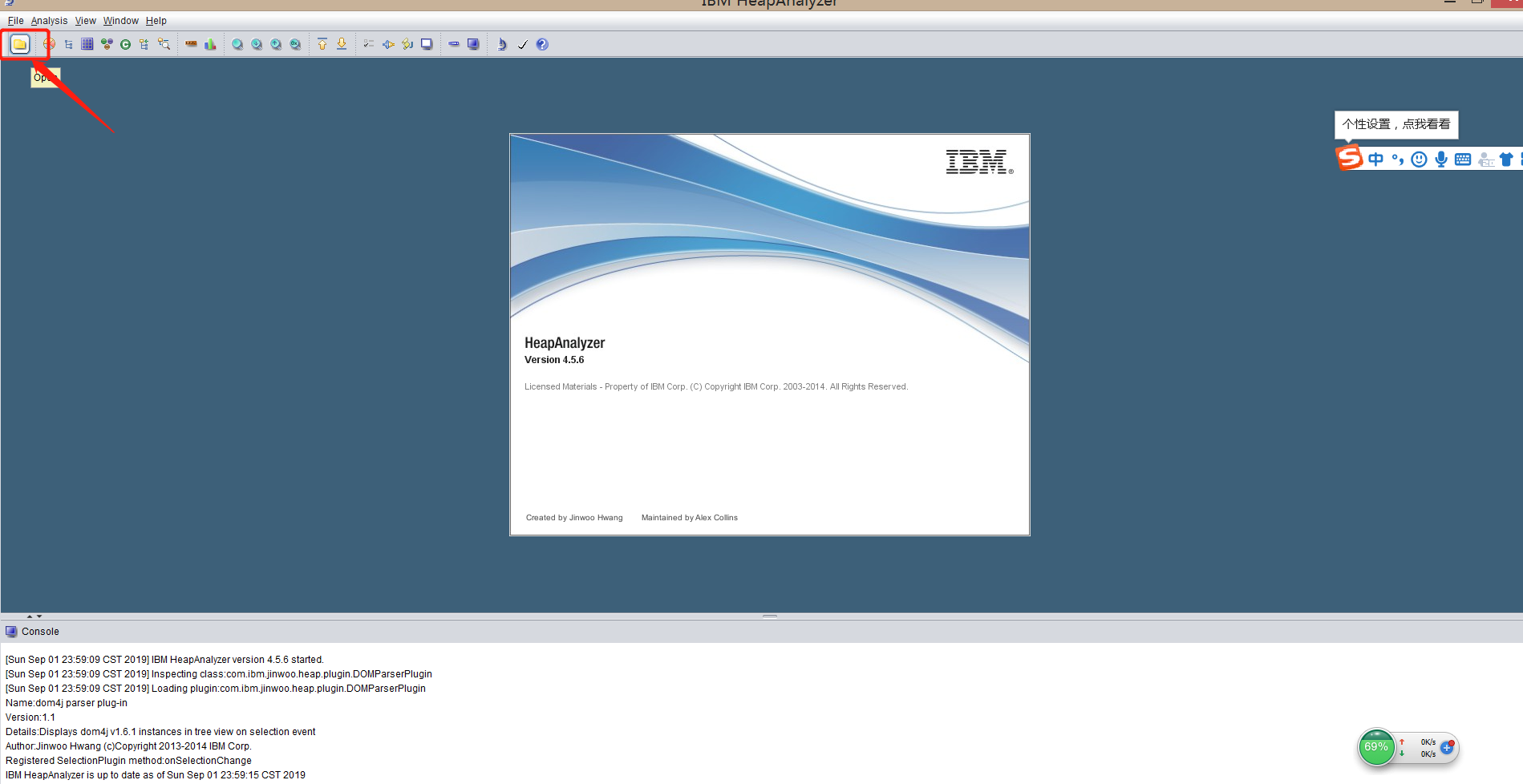1523x784 pixels.
Task: Click the three colored balls toolbar icon
Action: tap(107, 44)
